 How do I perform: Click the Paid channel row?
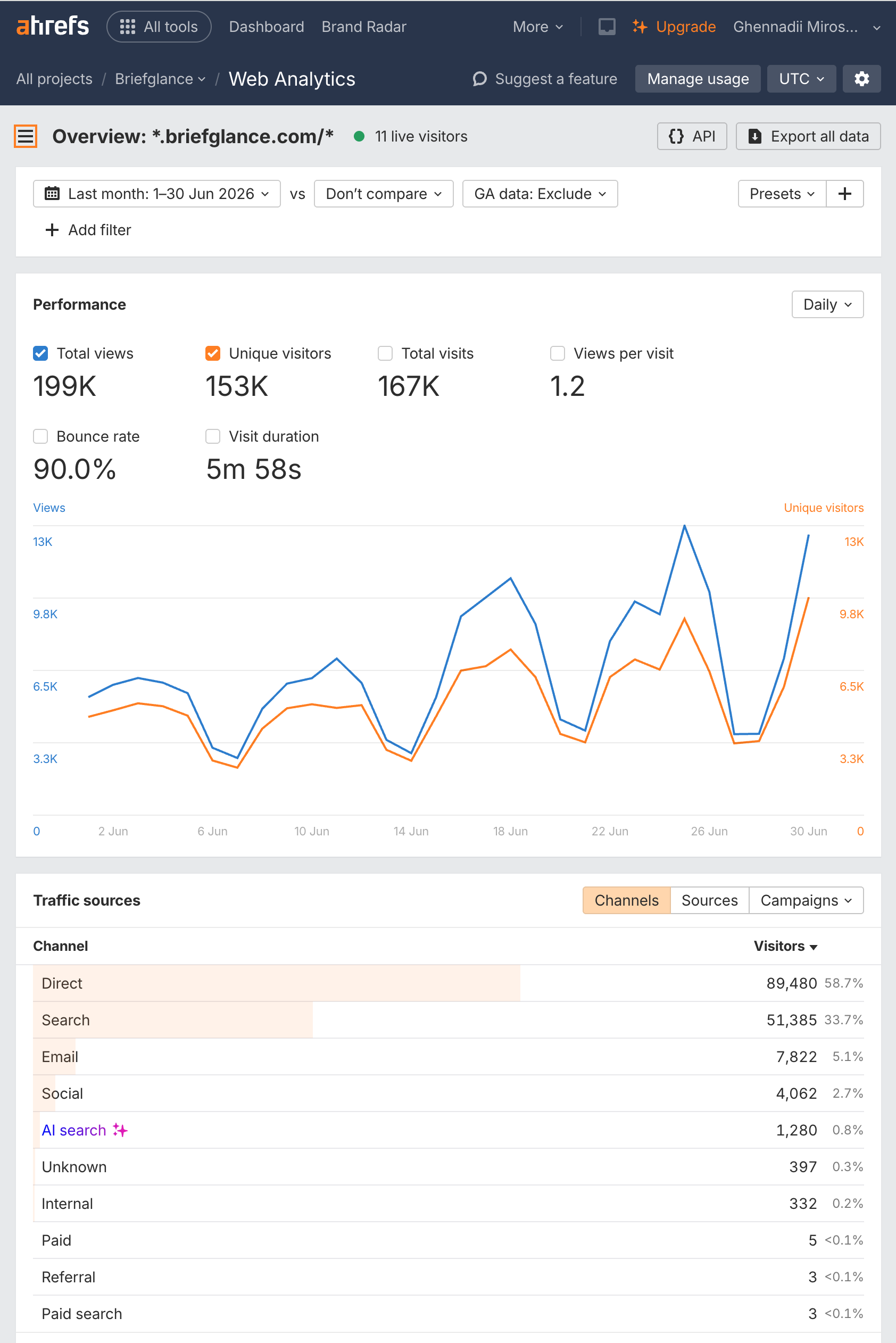[448, 1240]
